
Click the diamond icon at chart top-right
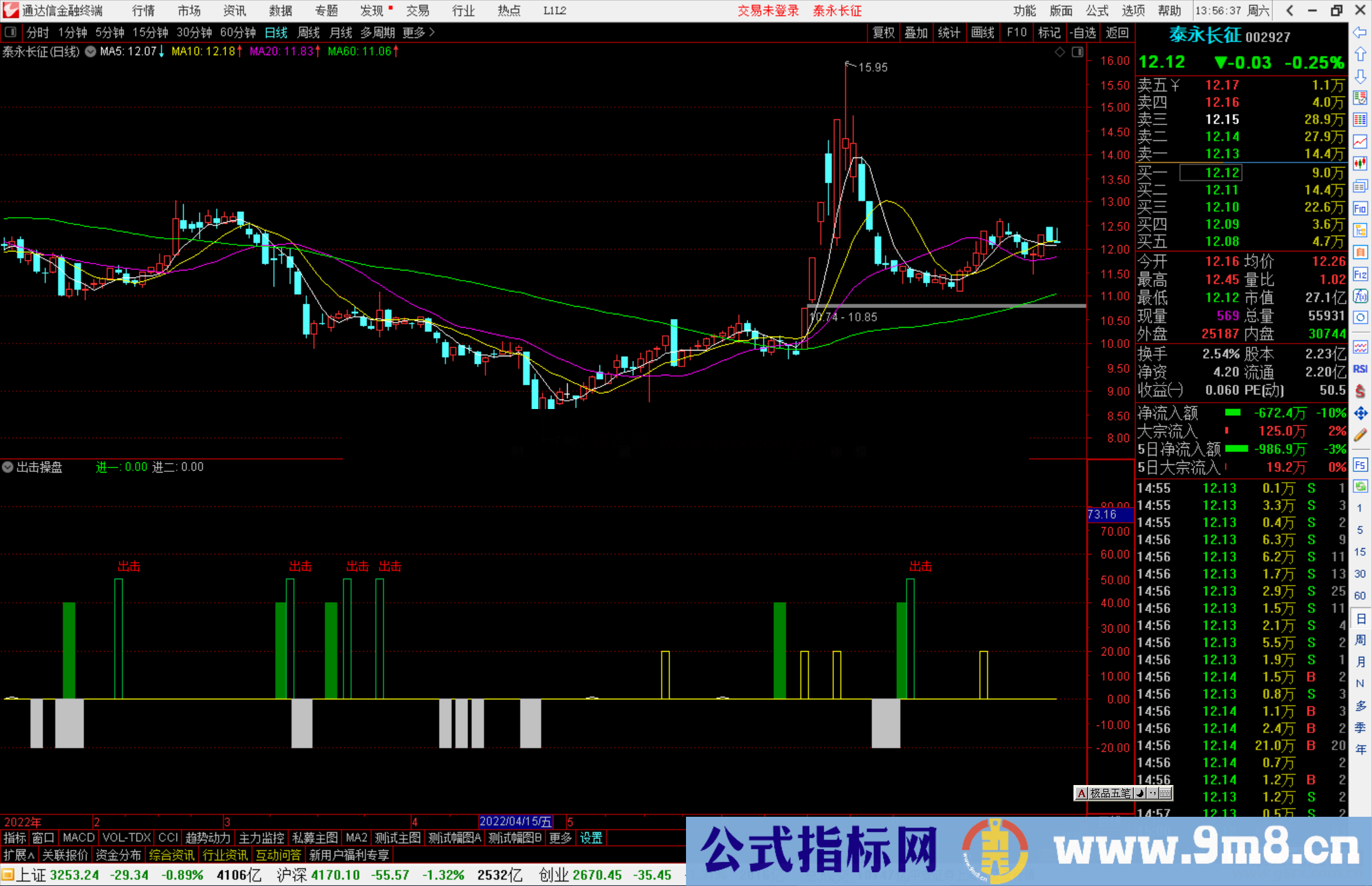1059,52
